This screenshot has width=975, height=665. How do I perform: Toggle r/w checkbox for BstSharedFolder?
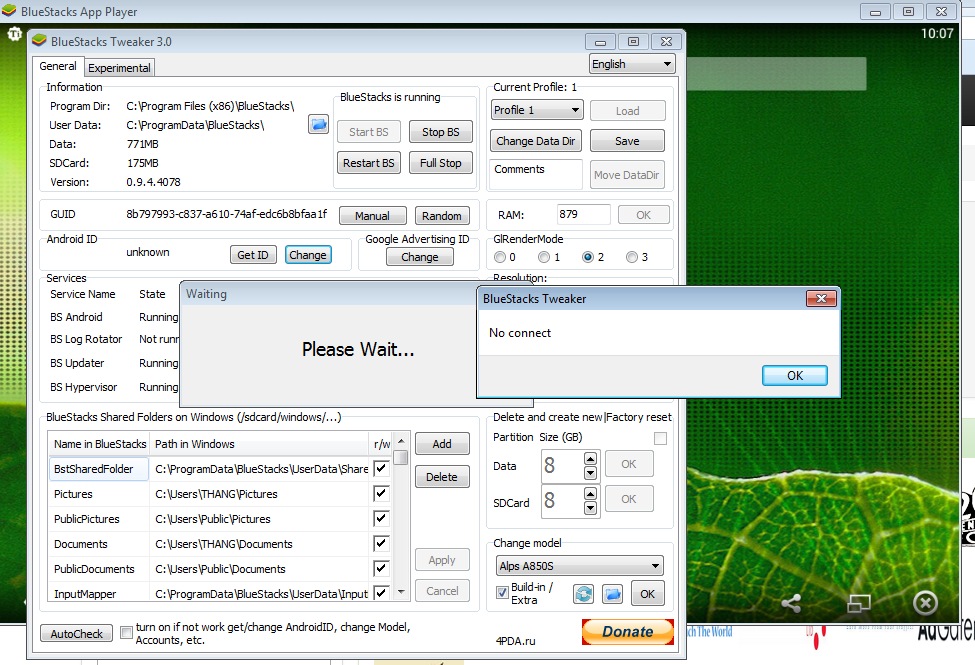pos(381,468)
